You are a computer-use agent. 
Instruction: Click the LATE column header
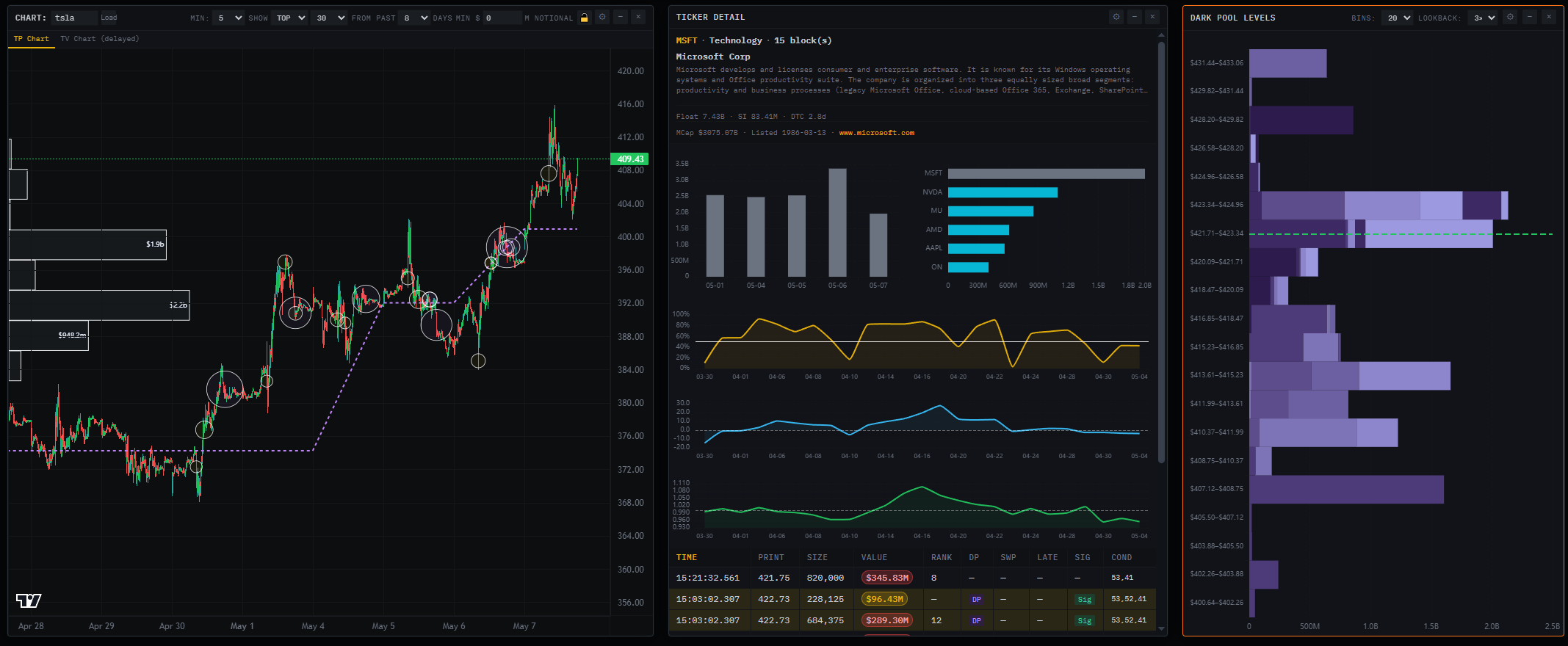click(1047, 558)
